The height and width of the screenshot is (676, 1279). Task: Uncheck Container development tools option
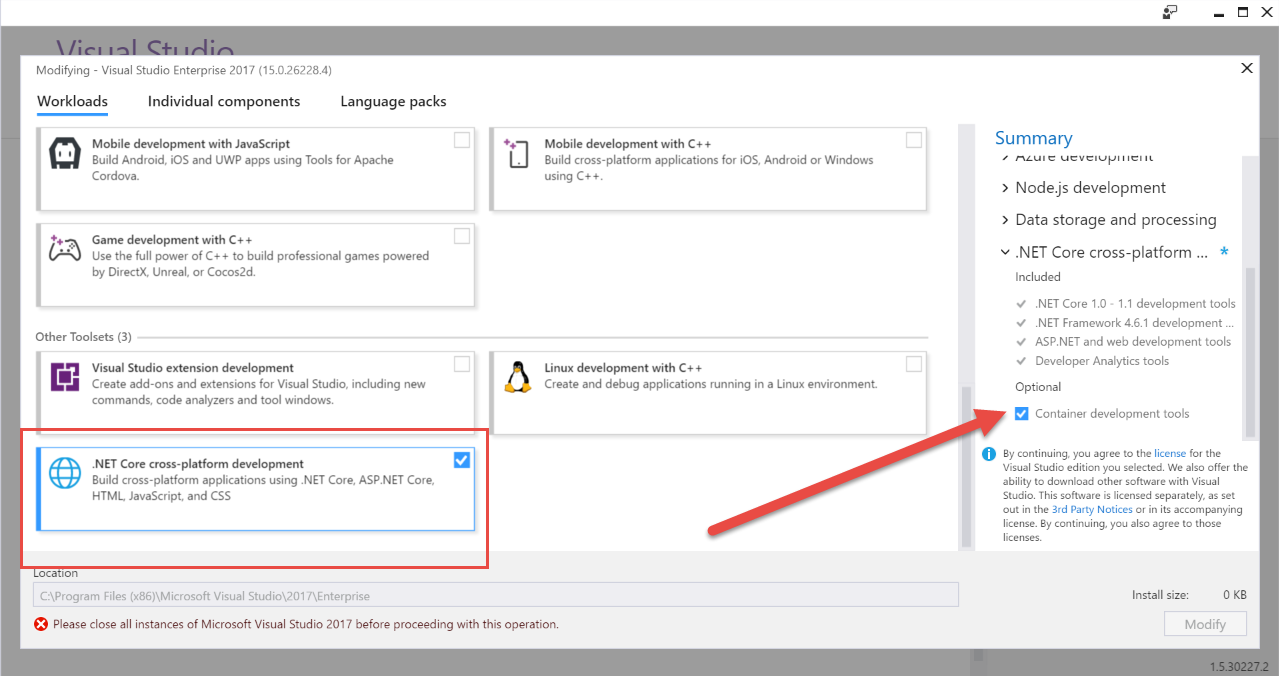[x=1021, y=414]
